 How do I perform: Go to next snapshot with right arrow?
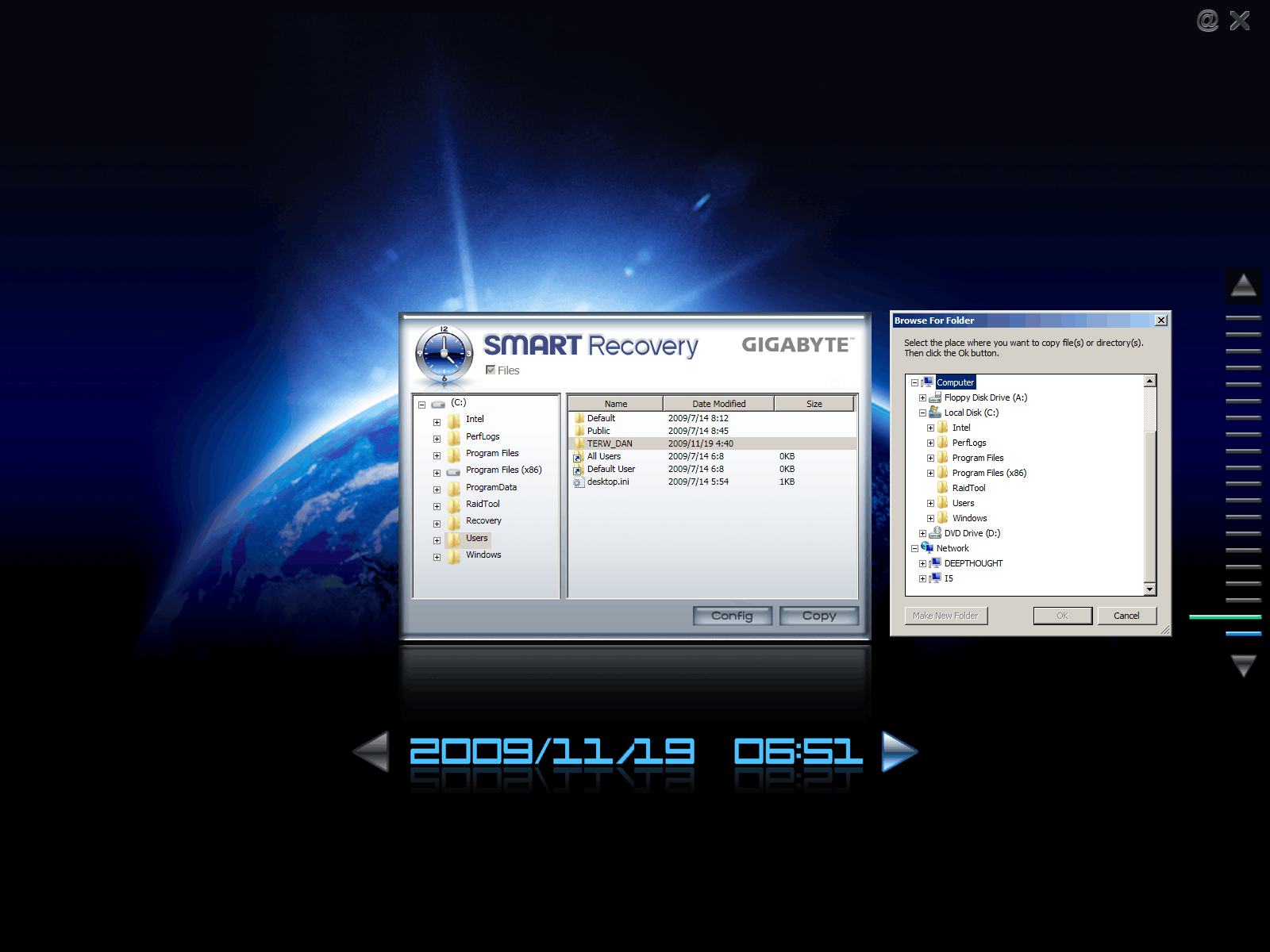(x=899, y=751)
